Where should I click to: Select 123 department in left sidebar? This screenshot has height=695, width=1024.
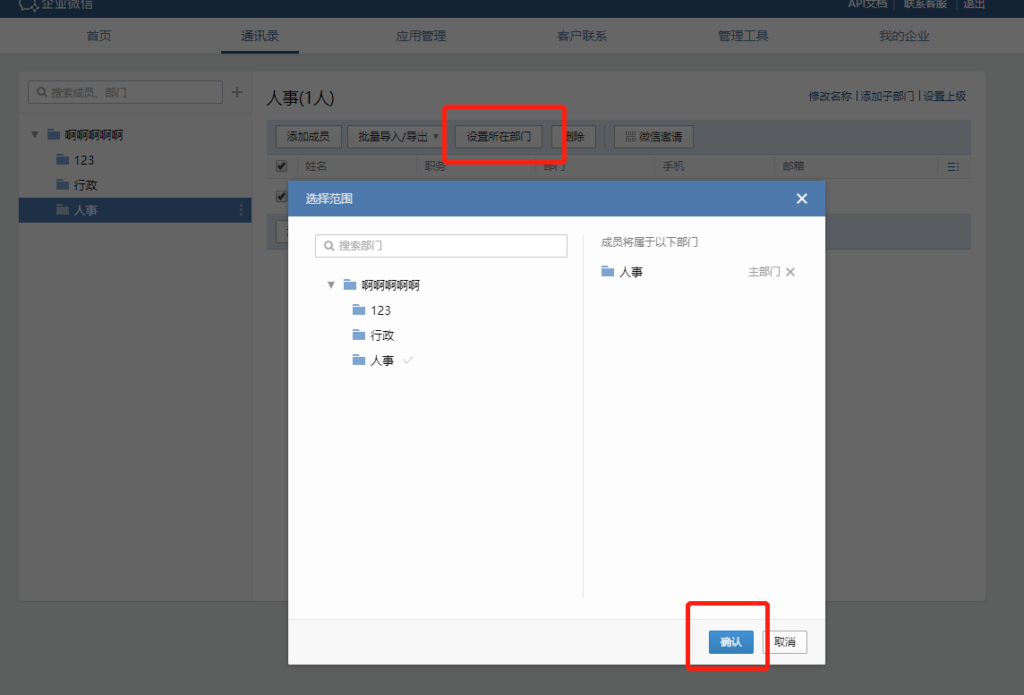[84, 160]
